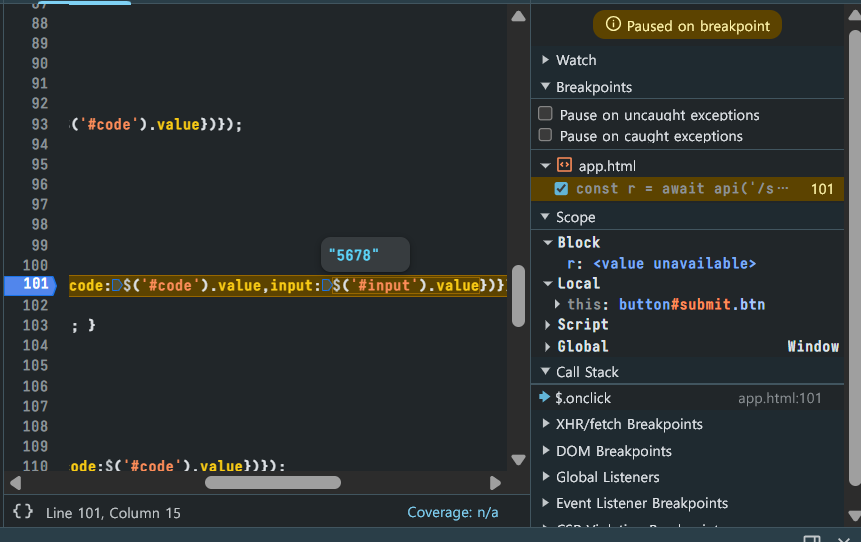861x542 pixels.
Task: Click the editor scroll-down arrow
Action: tap(518, 460)
